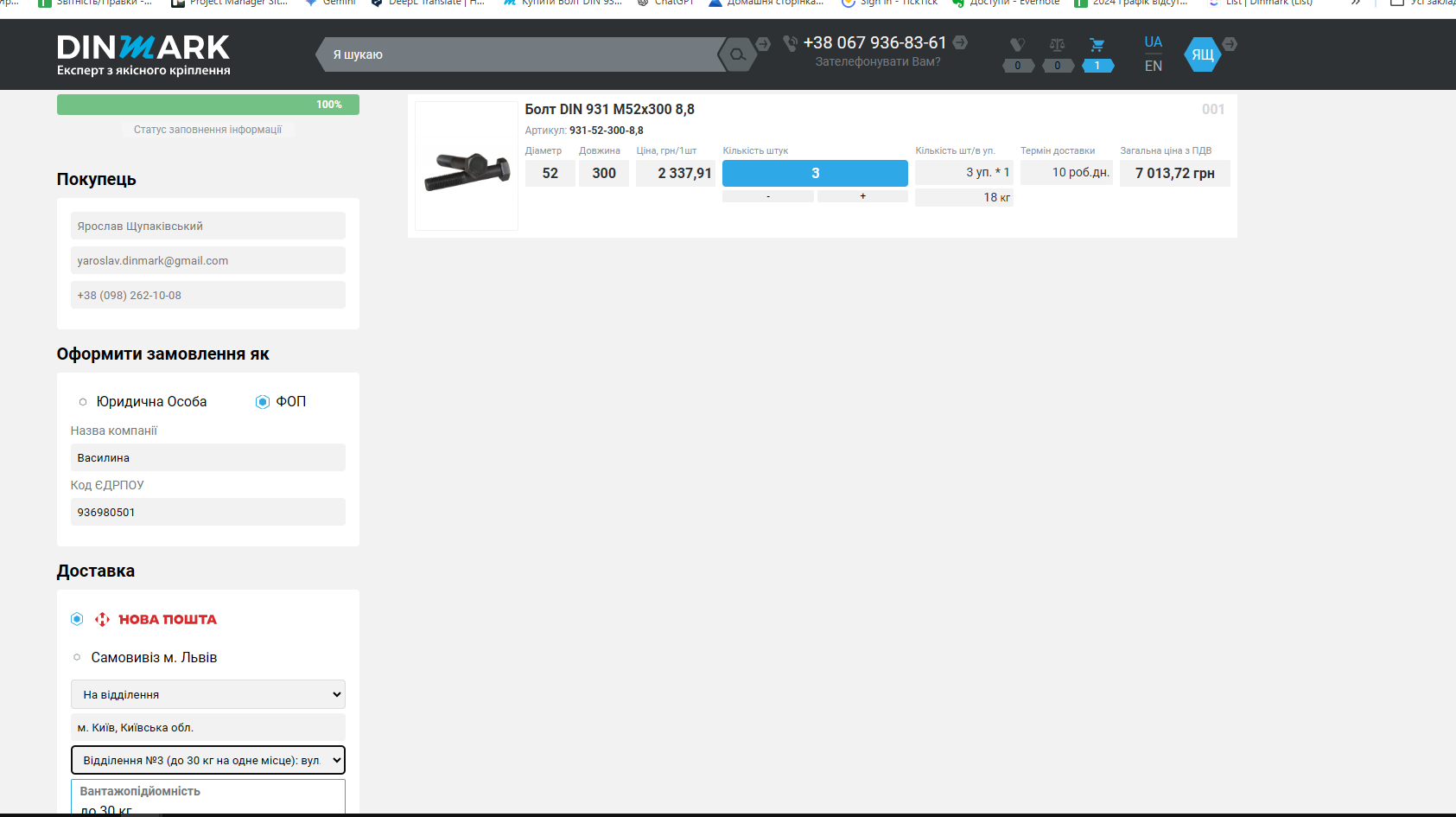Click the phone handset icon
The height and width of the screenshot is (817, 1456).
tap(790, 43)
